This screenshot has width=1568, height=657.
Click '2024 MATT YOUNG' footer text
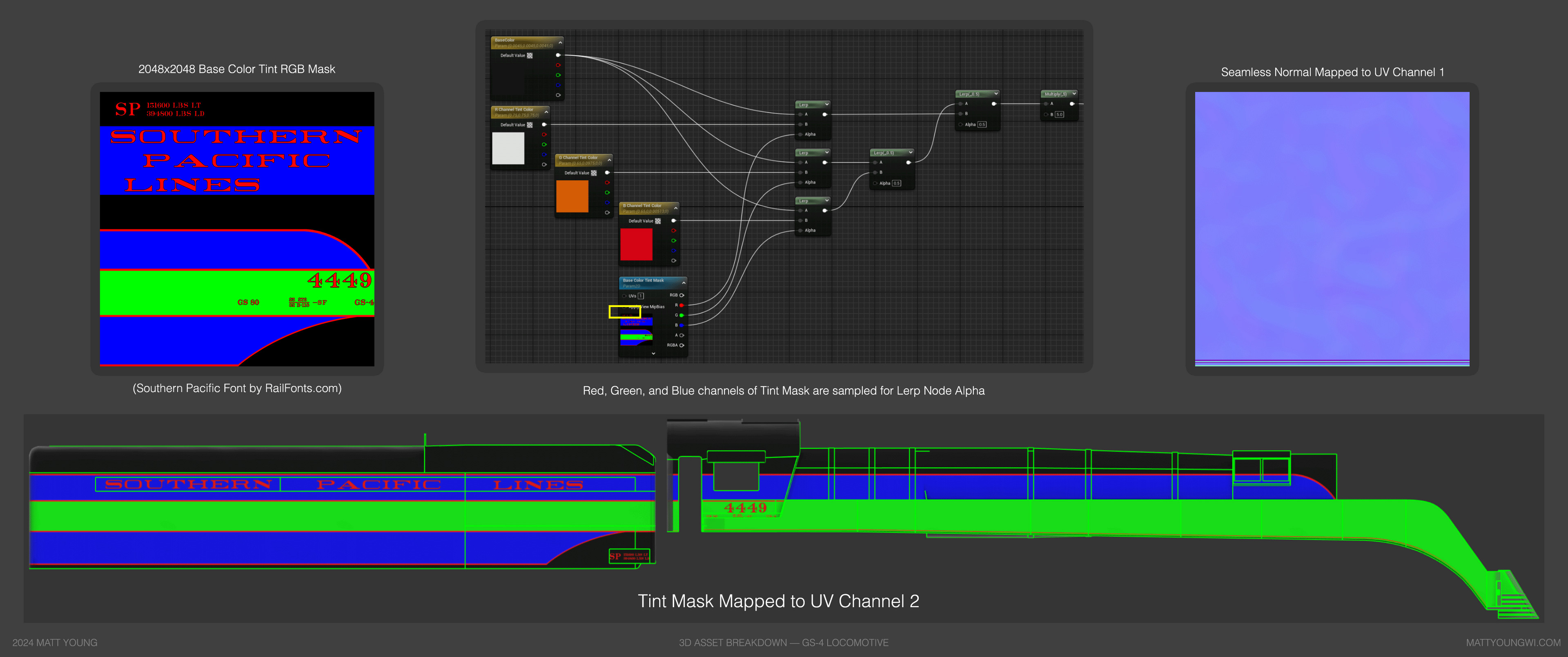pos(55,642)
